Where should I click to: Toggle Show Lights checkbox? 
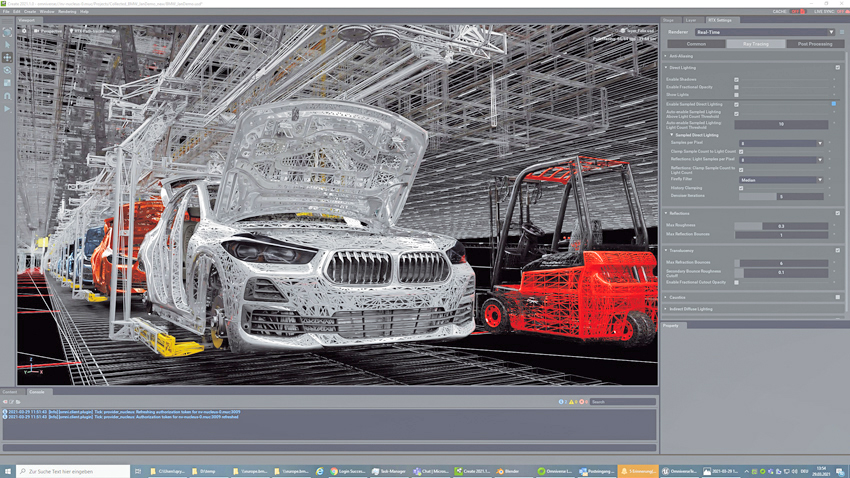[x=736, y=95]
